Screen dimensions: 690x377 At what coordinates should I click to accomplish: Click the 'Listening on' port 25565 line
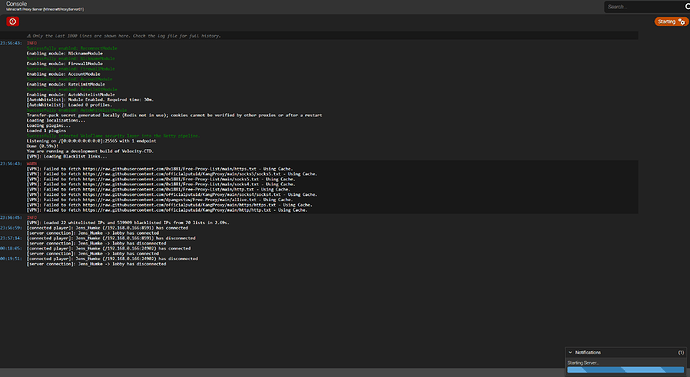pyautogui.click(x=92, y=141)
